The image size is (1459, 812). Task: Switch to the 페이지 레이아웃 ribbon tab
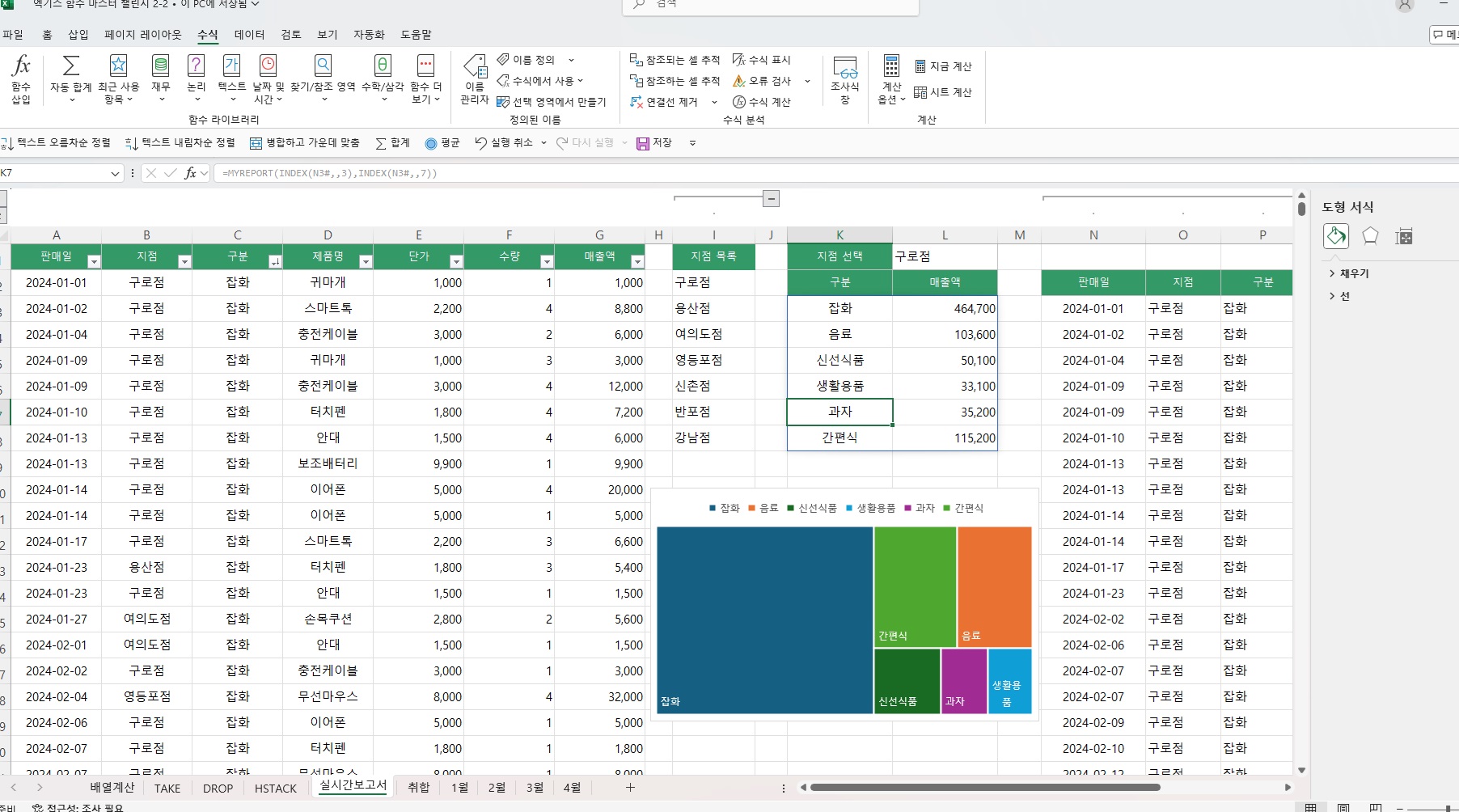click(x=143, y=35)
